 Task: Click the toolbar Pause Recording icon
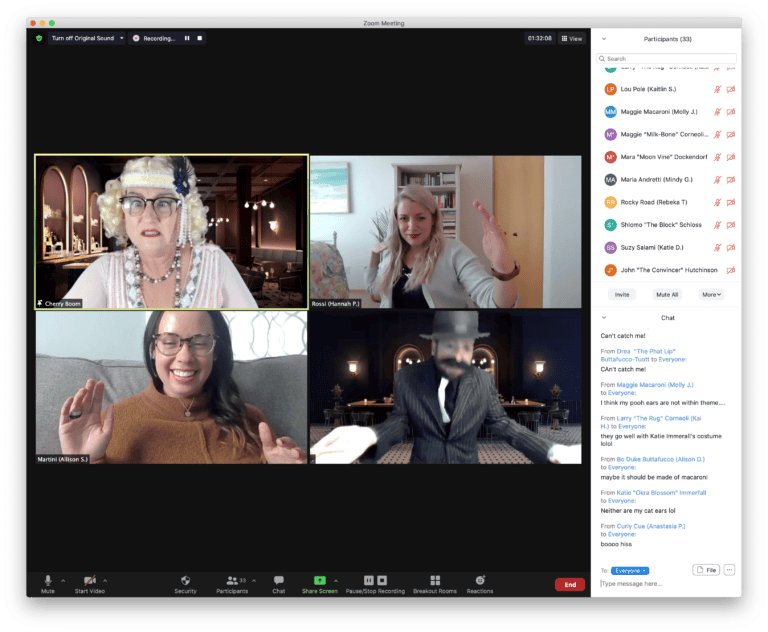point(369,580)
